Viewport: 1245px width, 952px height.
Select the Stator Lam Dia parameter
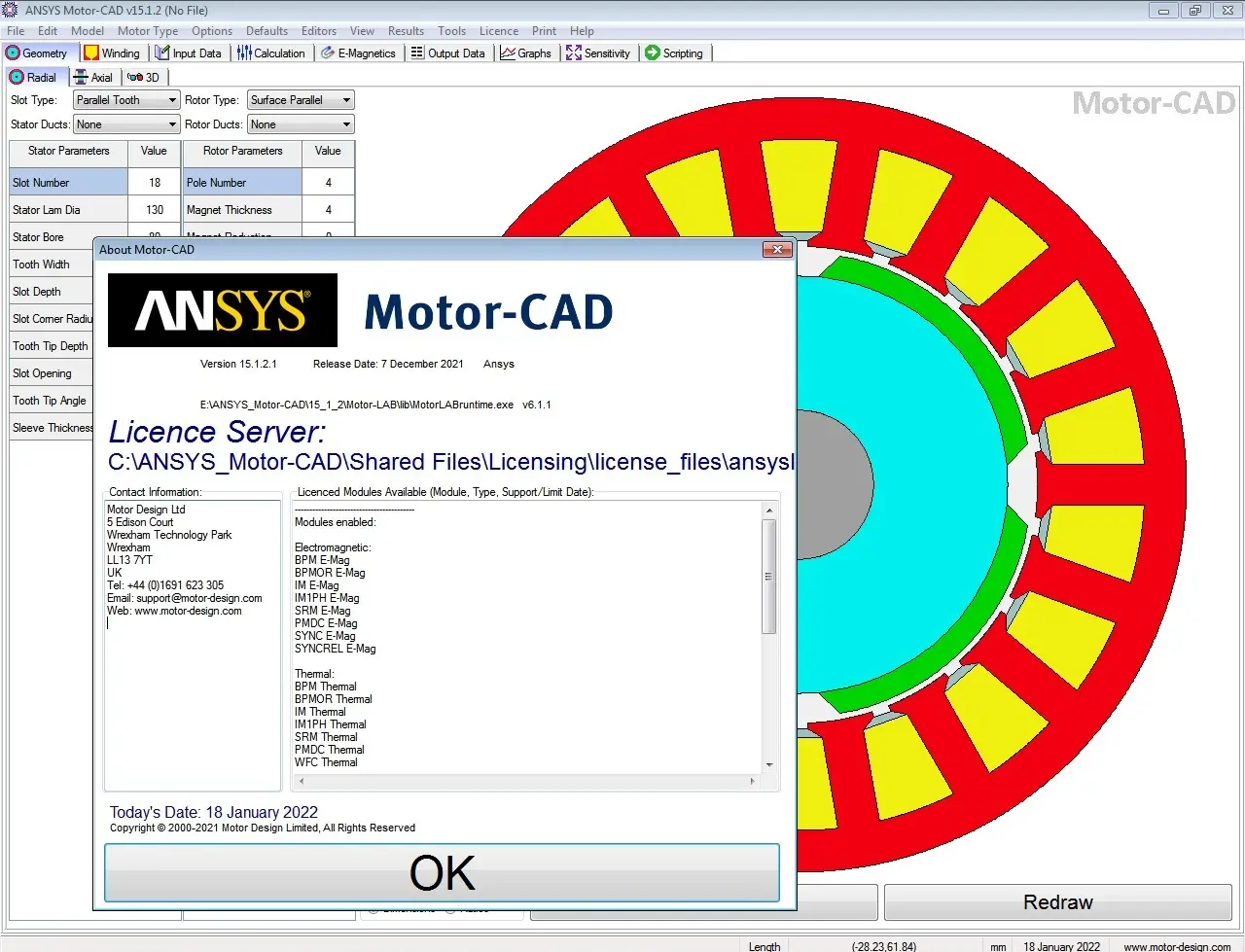pos(68,210)
